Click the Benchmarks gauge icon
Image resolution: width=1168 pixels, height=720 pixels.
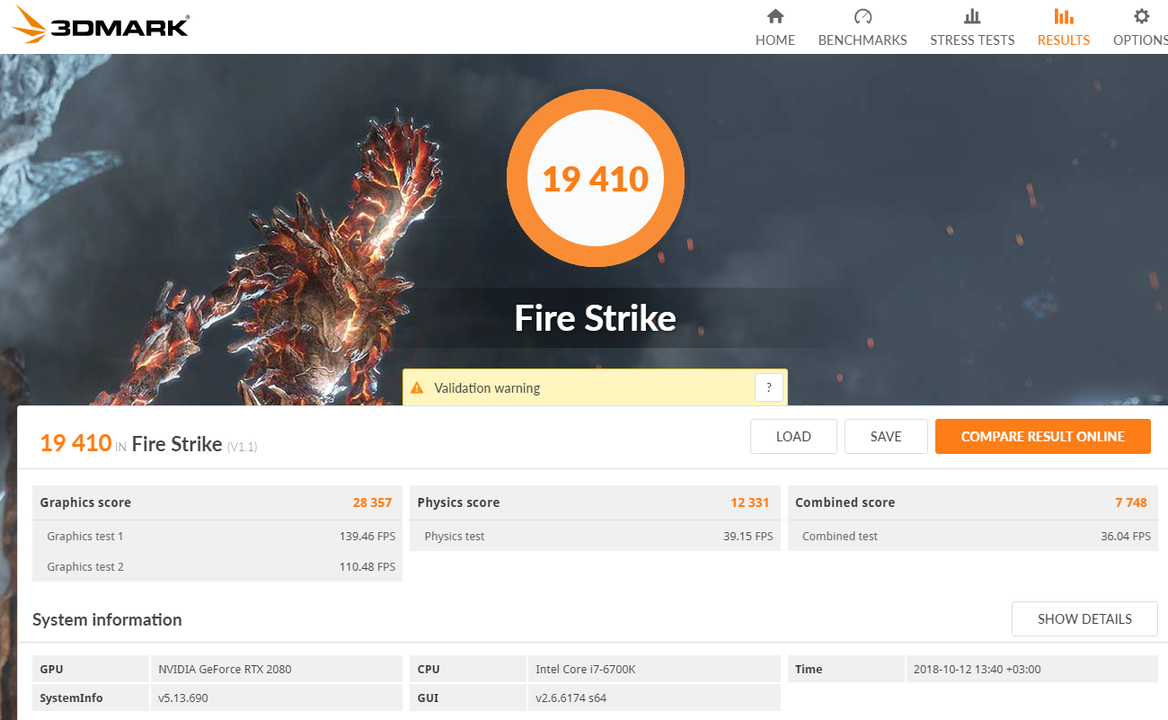863,16
